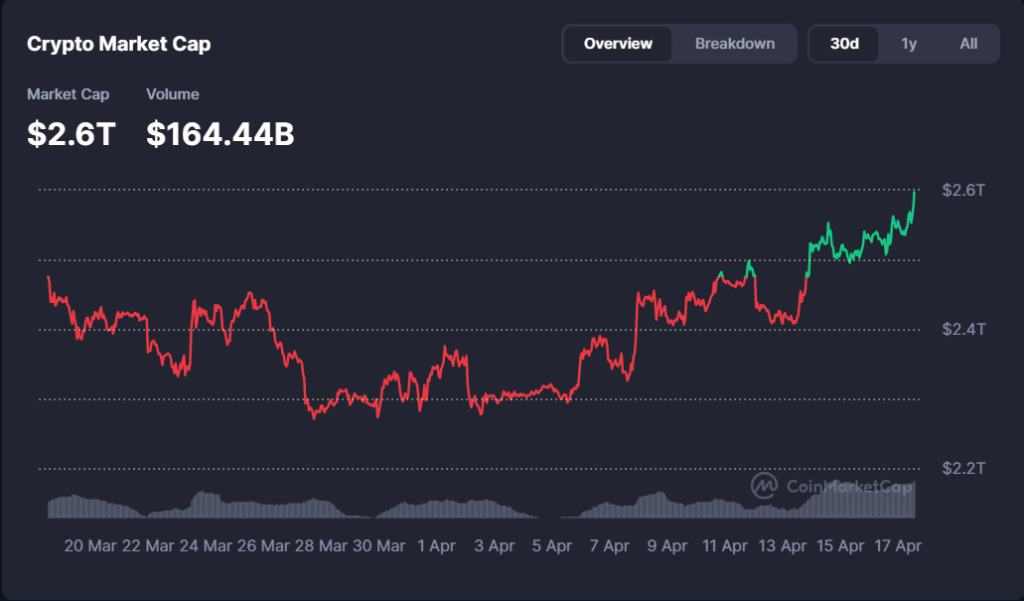Switch to the Overview tab

coord(618,44)
